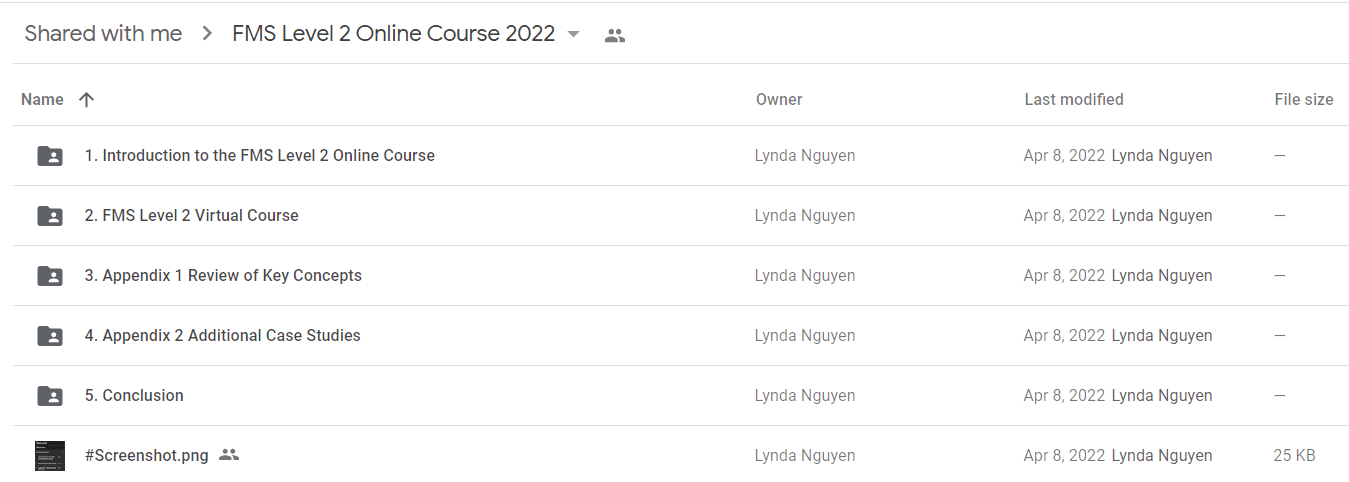The image size is (1349, 482).
Task: Click folder icon for Appendix 2 Case Studies
Action: tap(50, 336)
